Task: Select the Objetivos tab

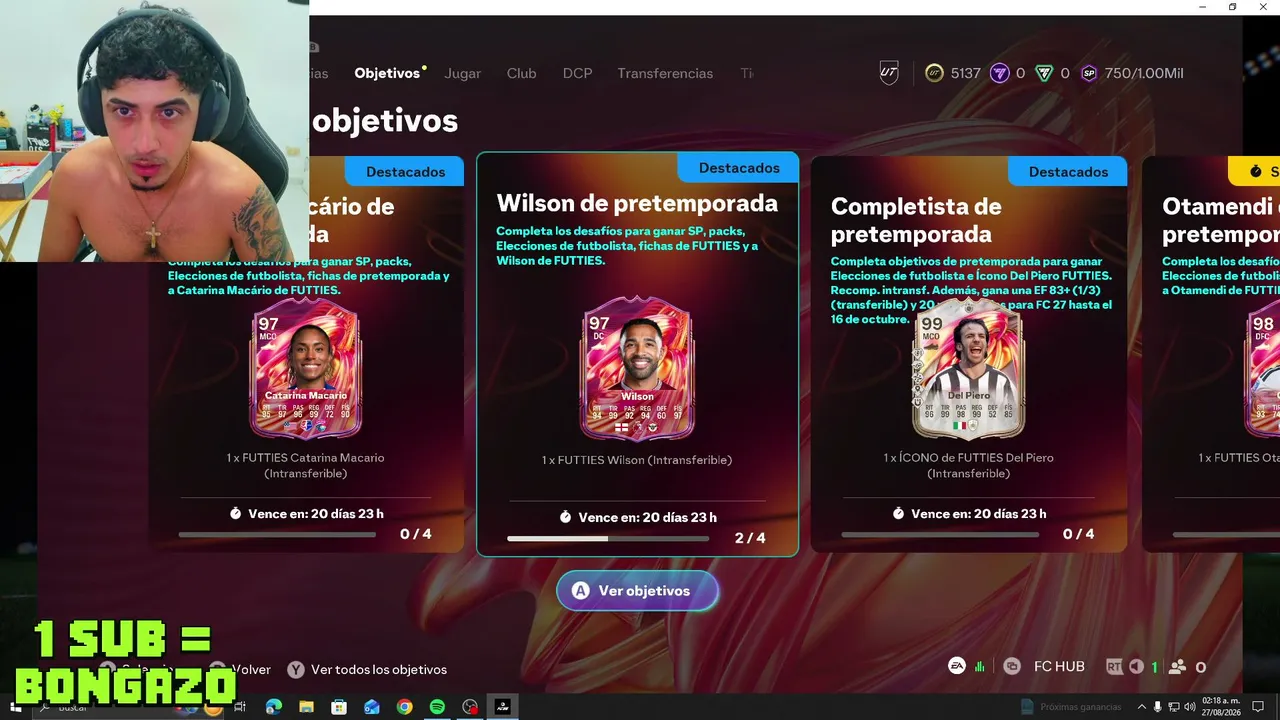Action: 387,73
